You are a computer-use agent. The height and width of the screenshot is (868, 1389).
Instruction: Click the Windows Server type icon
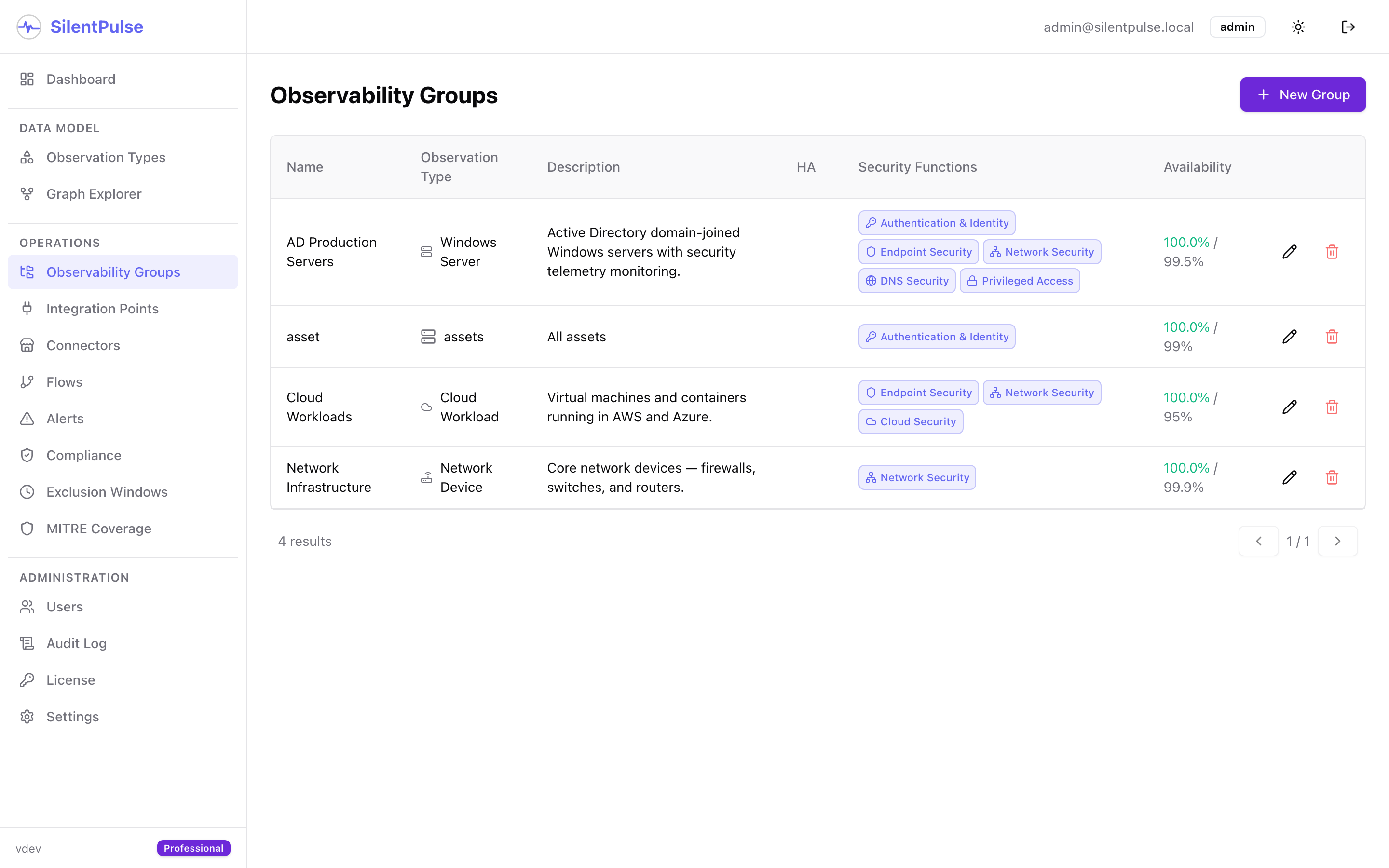click(x=426, y=252)
